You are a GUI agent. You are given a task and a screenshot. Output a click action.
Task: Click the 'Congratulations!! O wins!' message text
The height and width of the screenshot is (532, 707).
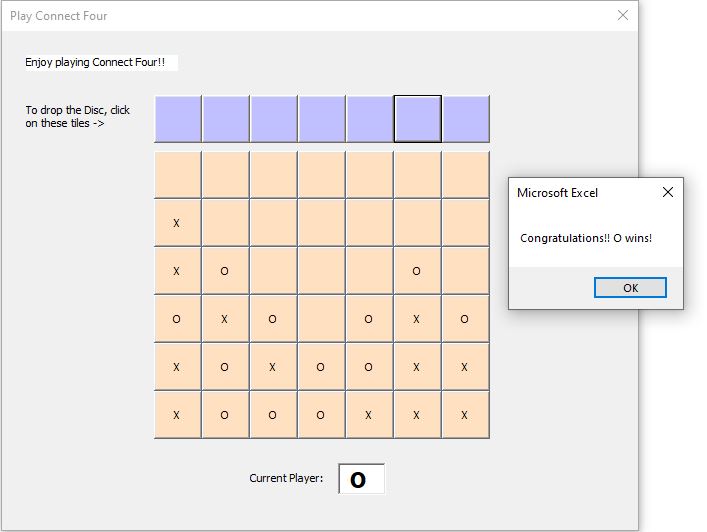pyautogui.click(x=586, y=238)
